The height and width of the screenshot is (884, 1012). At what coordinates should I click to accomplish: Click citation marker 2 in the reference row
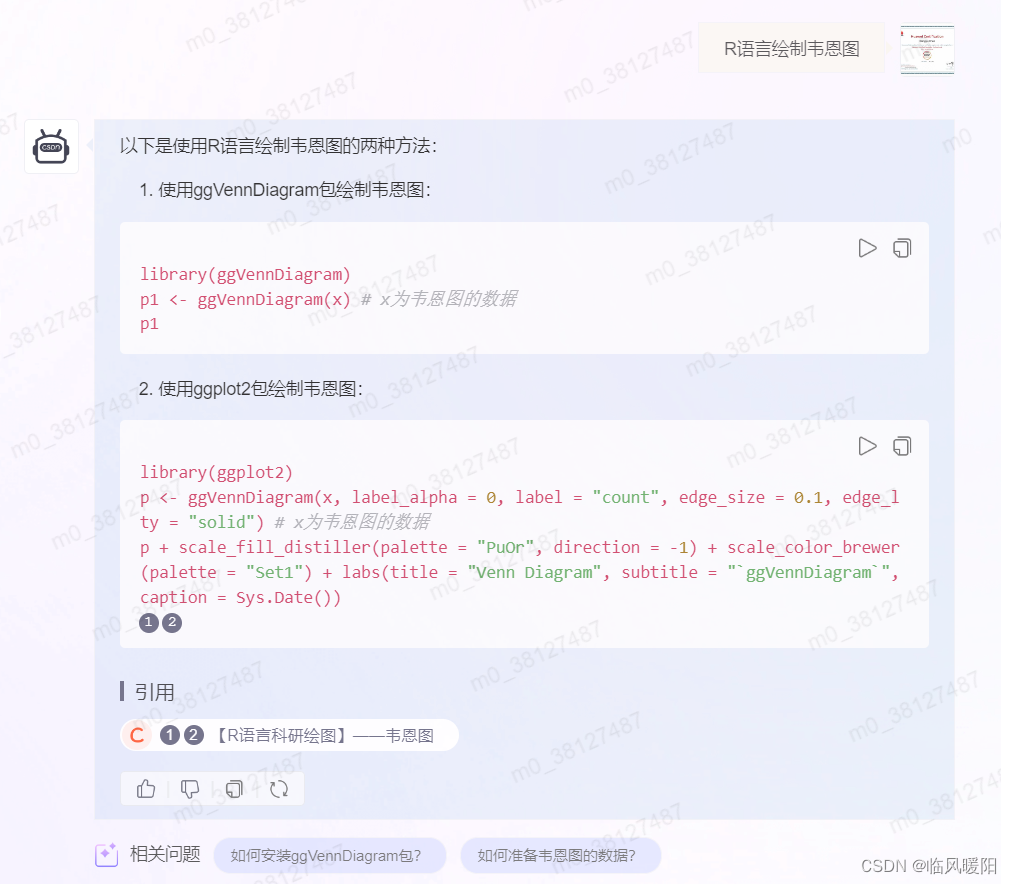point(192,735)
